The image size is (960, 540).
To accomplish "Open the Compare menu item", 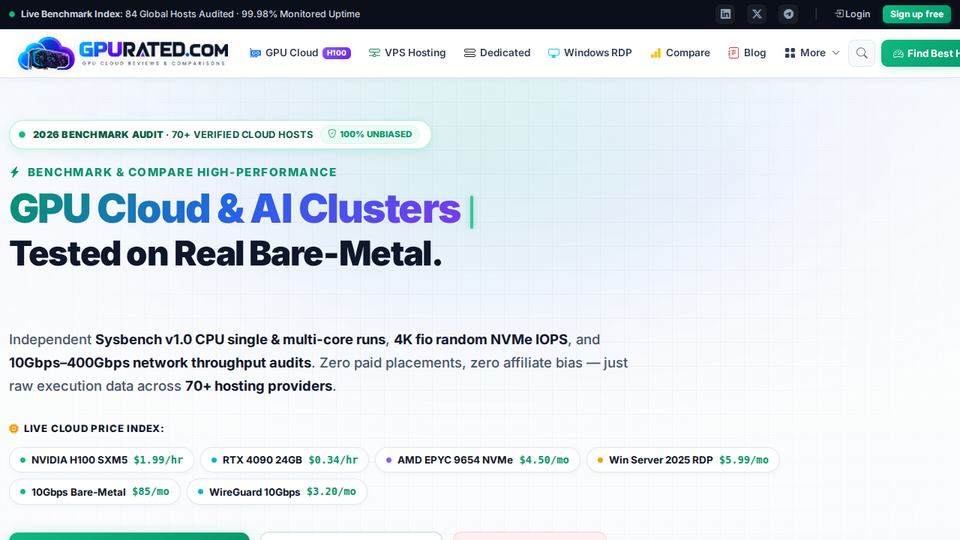I will [680, 53].
